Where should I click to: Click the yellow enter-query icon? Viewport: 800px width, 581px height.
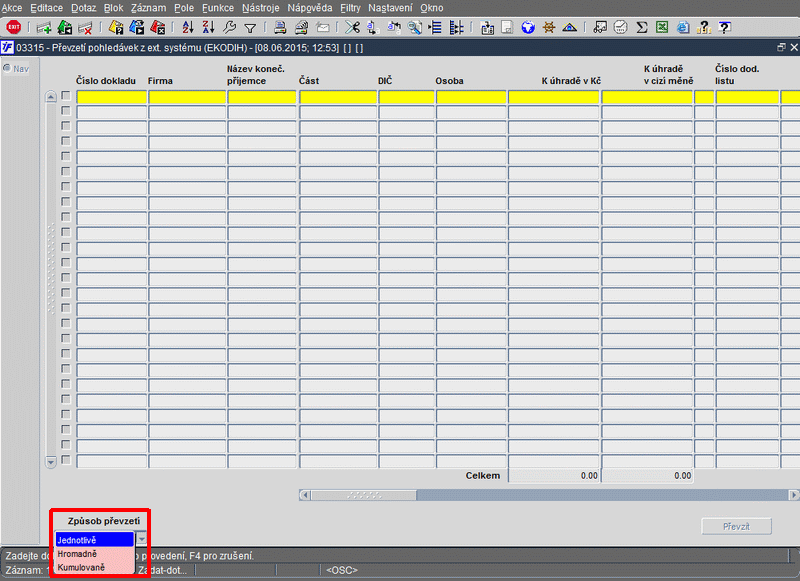116,28
